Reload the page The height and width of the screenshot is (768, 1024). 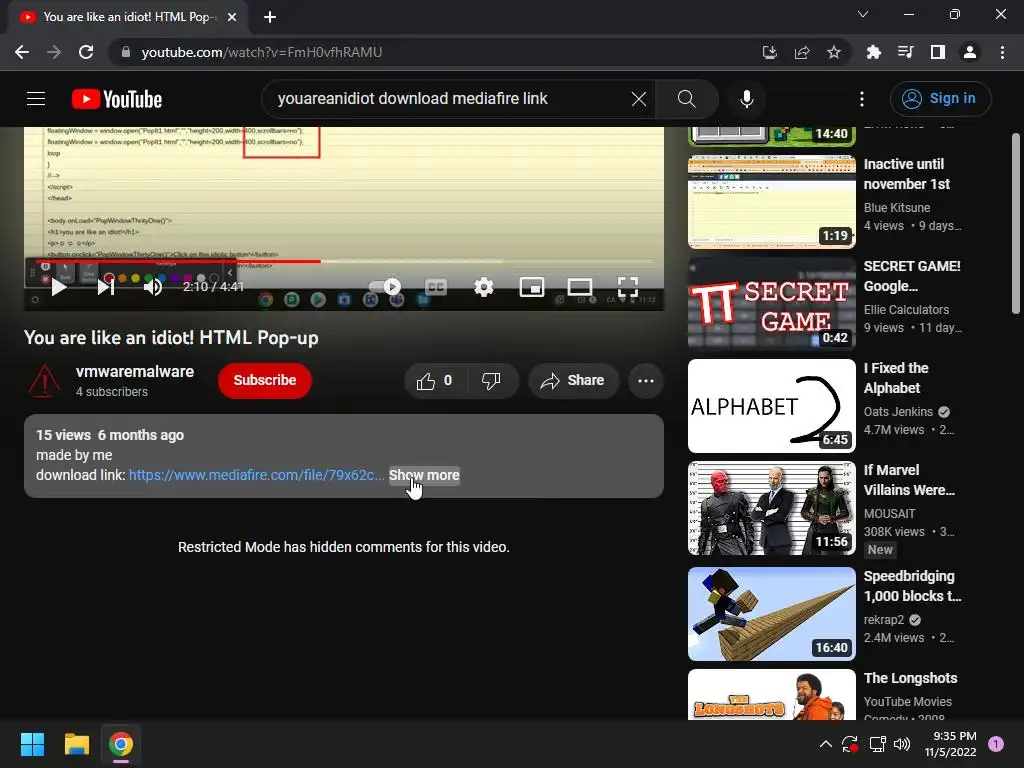coord(86,52)
